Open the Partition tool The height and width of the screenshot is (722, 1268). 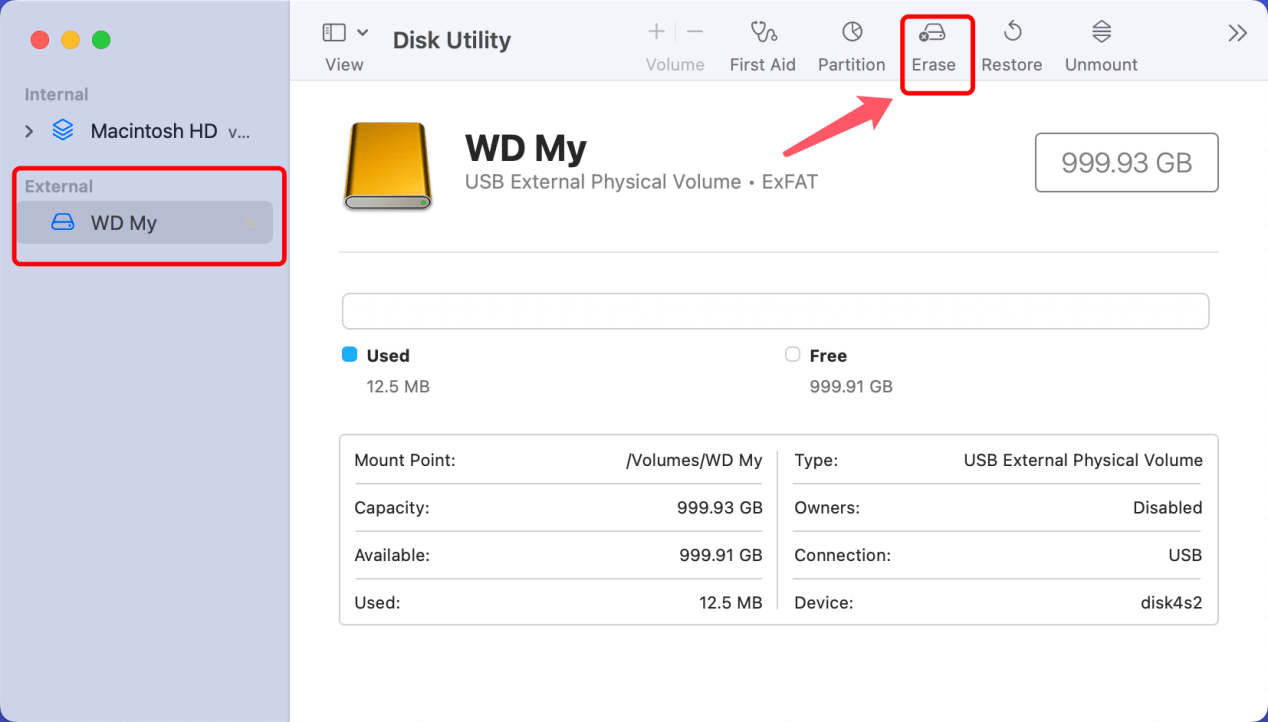851,42
